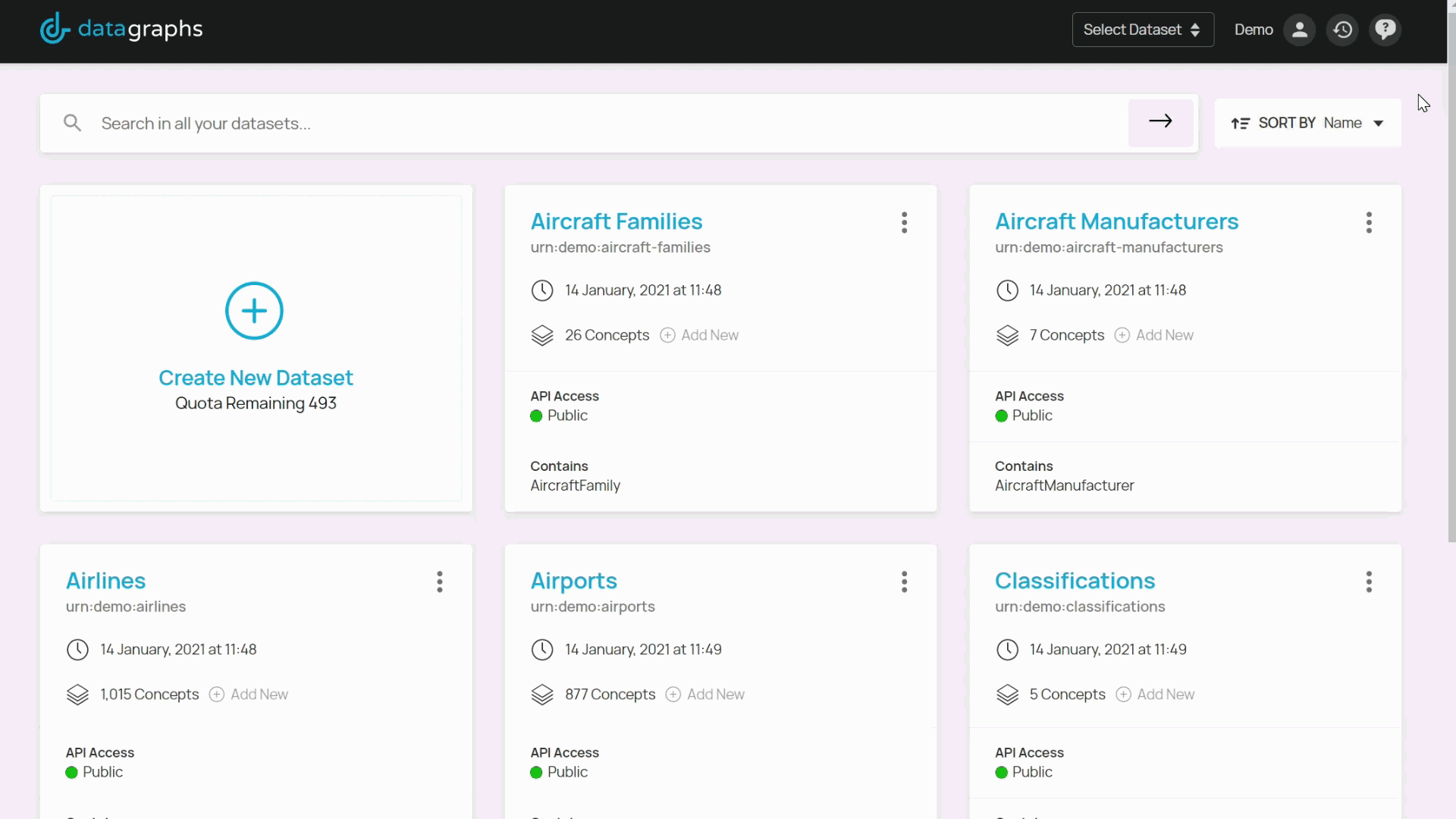Open Aircraft Families three-dot menu
This screenshot has height=819, width=1456.
tap(904, 222)
